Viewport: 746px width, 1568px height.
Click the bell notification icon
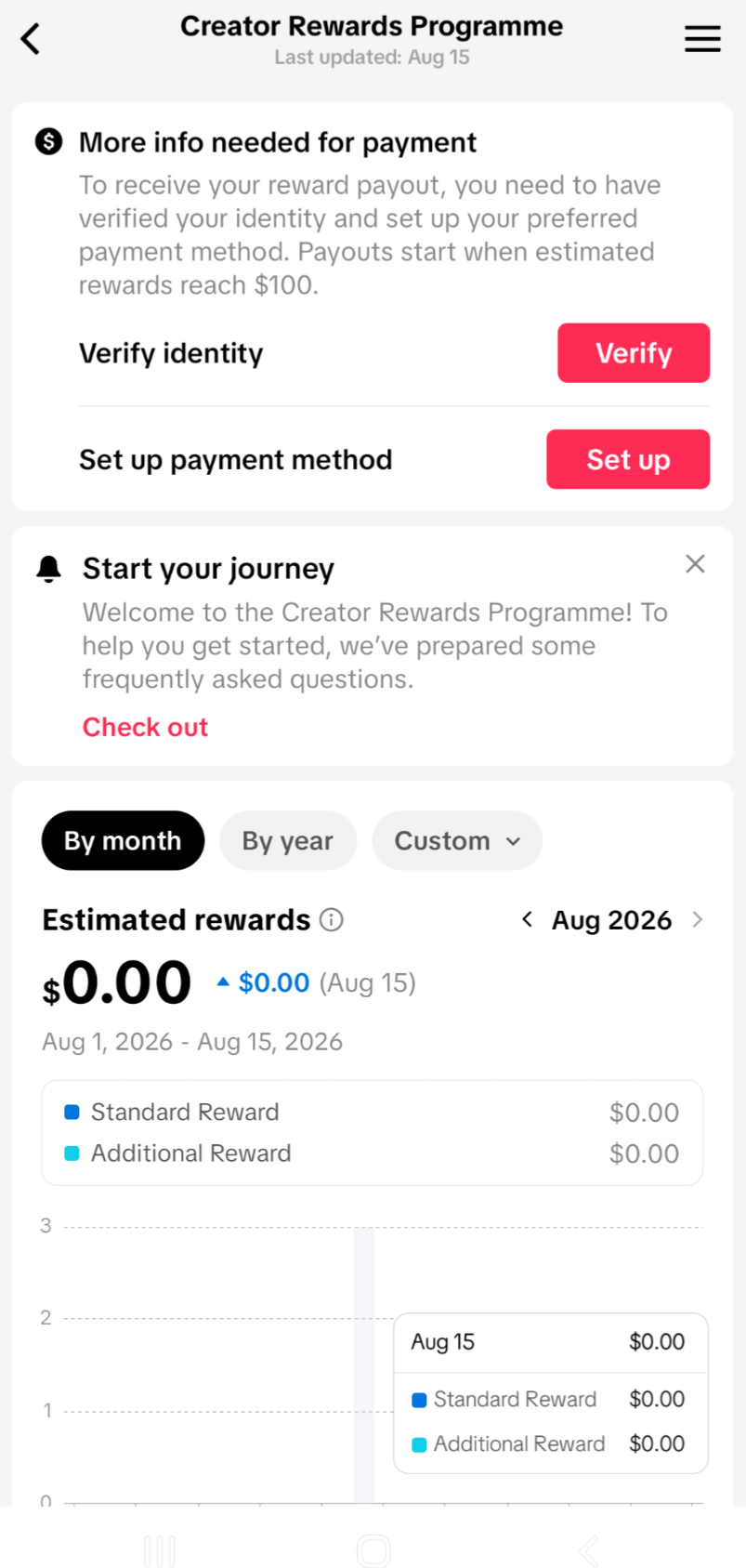click(x=48, y=568)
